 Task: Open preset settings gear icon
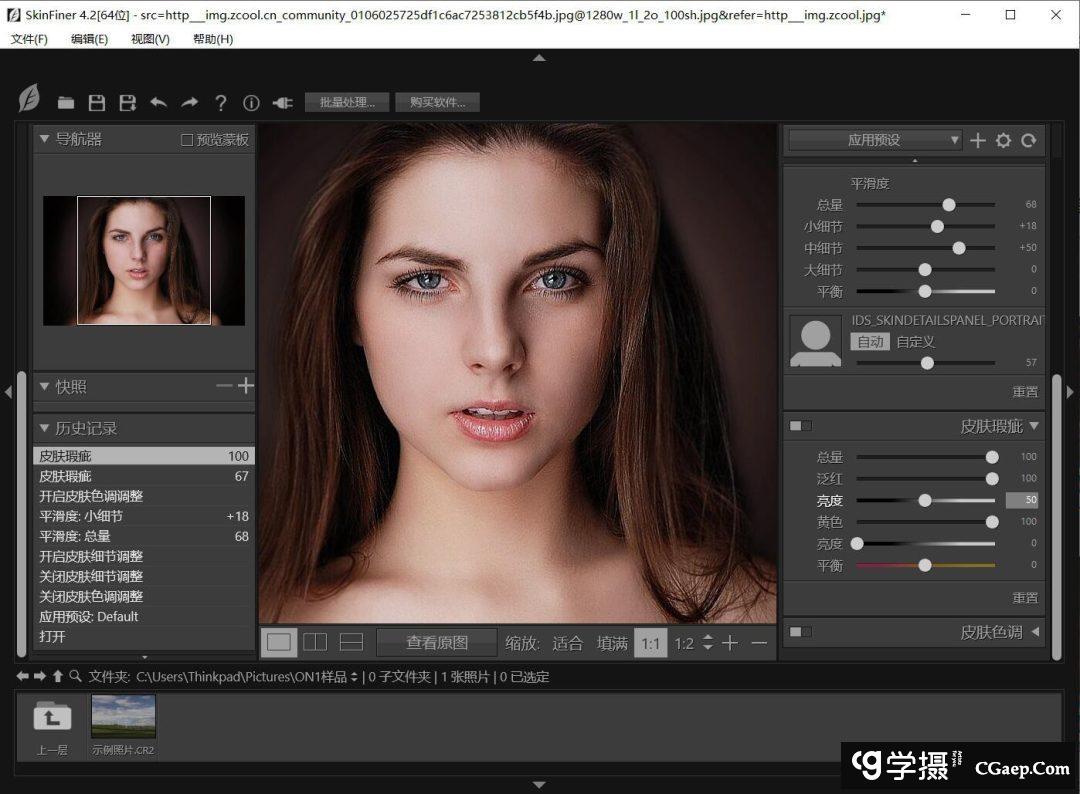[x=1003, y=140]
